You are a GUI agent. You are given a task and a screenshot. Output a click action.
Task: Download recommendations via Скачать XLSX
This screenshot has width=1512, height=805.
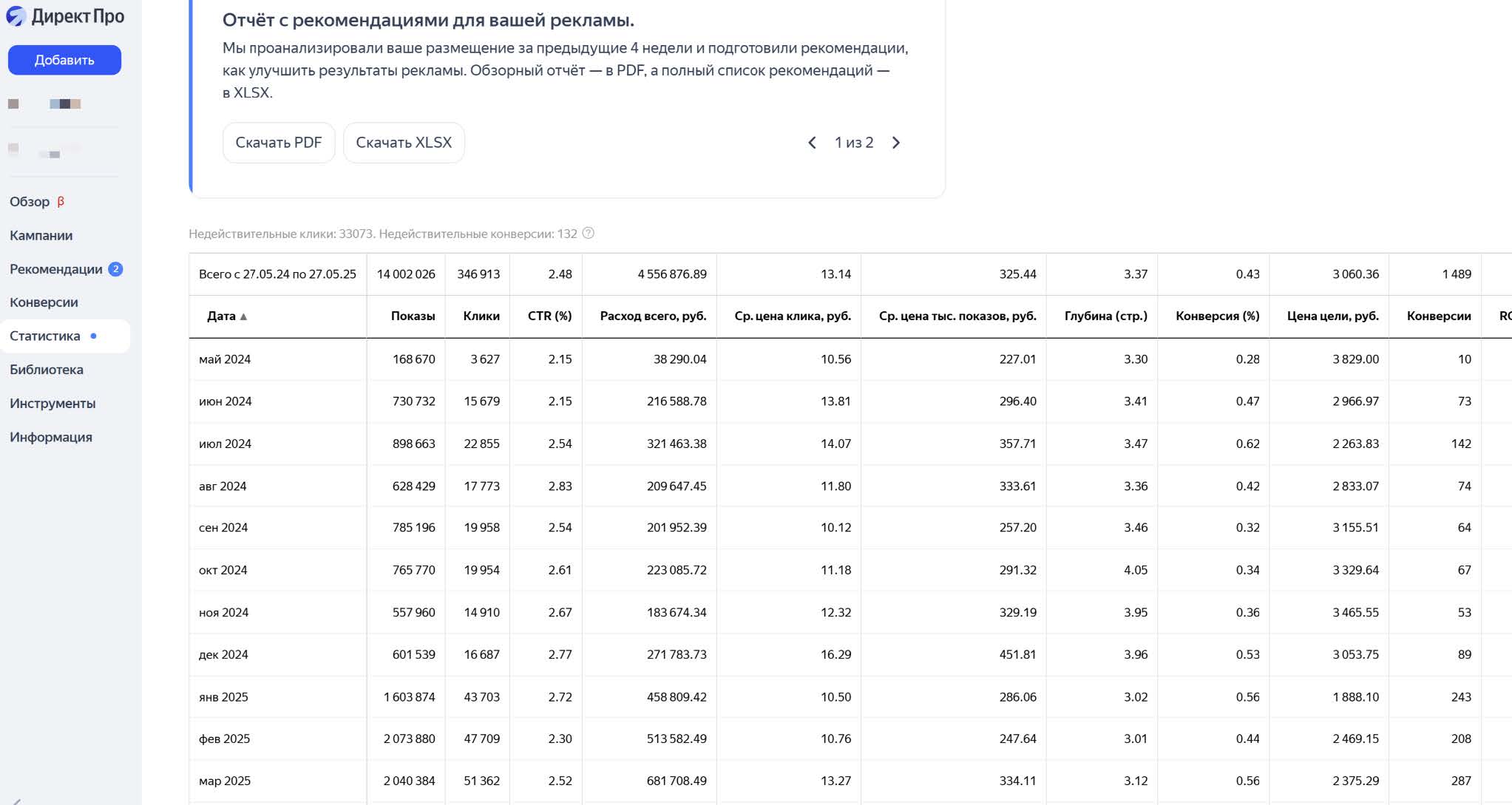tap(404, 143)
